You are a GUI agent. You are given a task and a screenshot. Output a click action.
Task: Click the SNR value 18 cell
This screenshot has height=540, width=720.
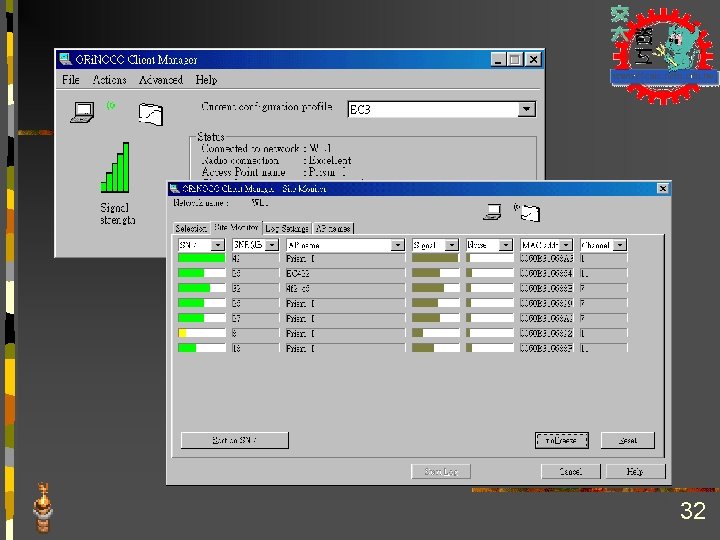(256, 348)
